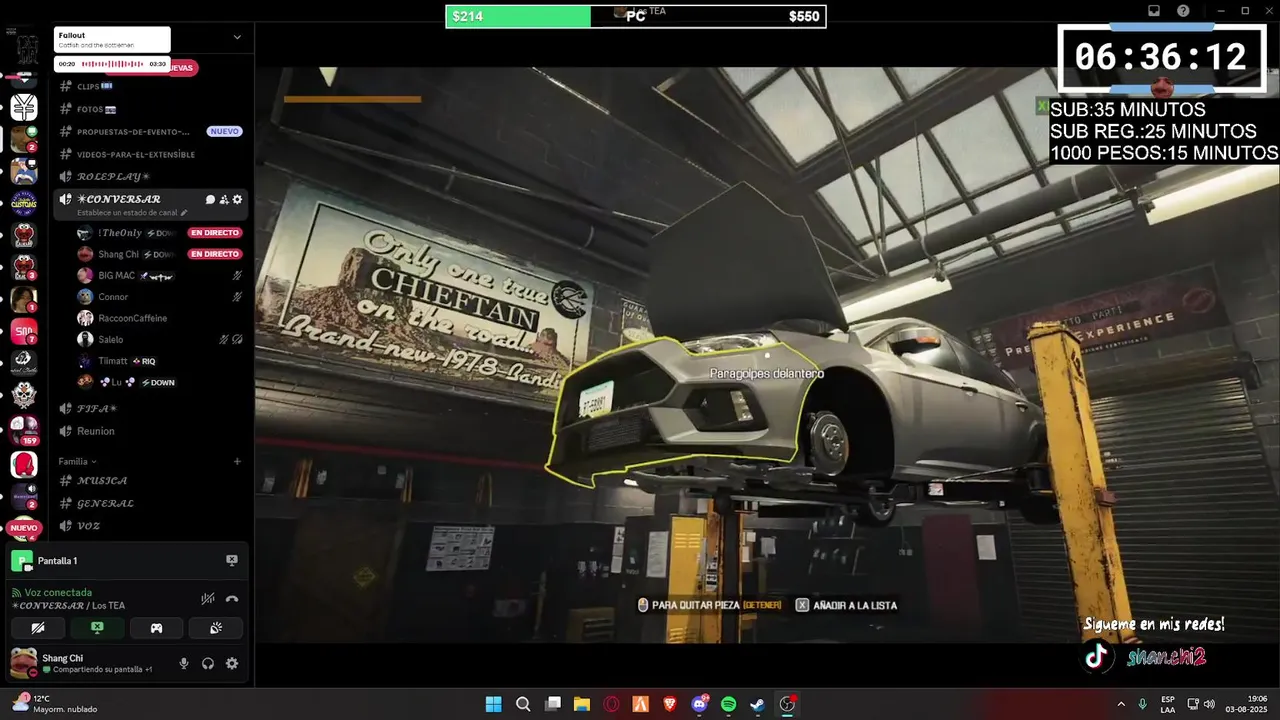Open the server with 159 notifications
This screenshot has height=720, width=1280.
point(24,429)
